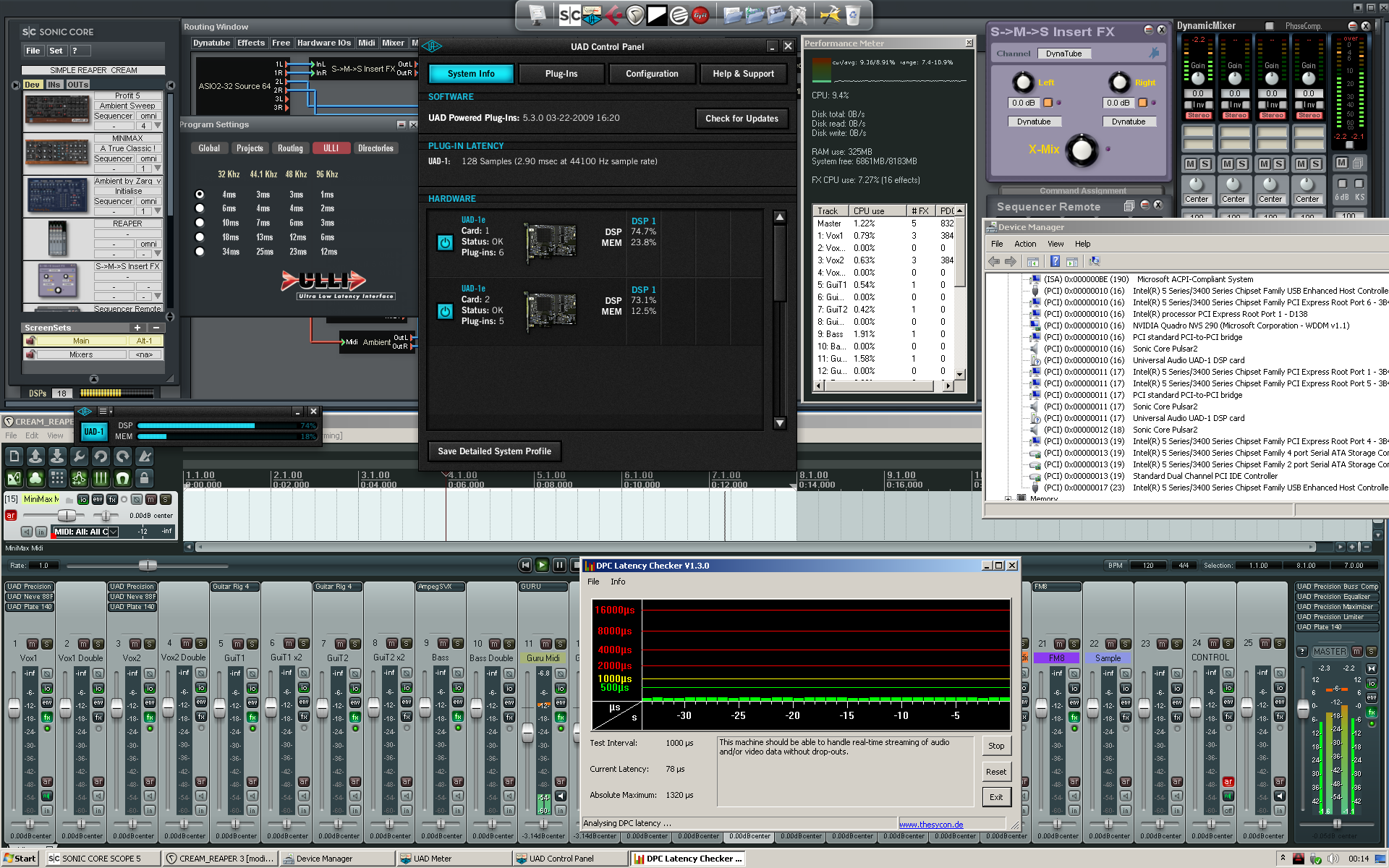Toggle grid lines icon in REAPER toolbar
The height and width of the screenshot is (868, 1389).
pos(101,478)
